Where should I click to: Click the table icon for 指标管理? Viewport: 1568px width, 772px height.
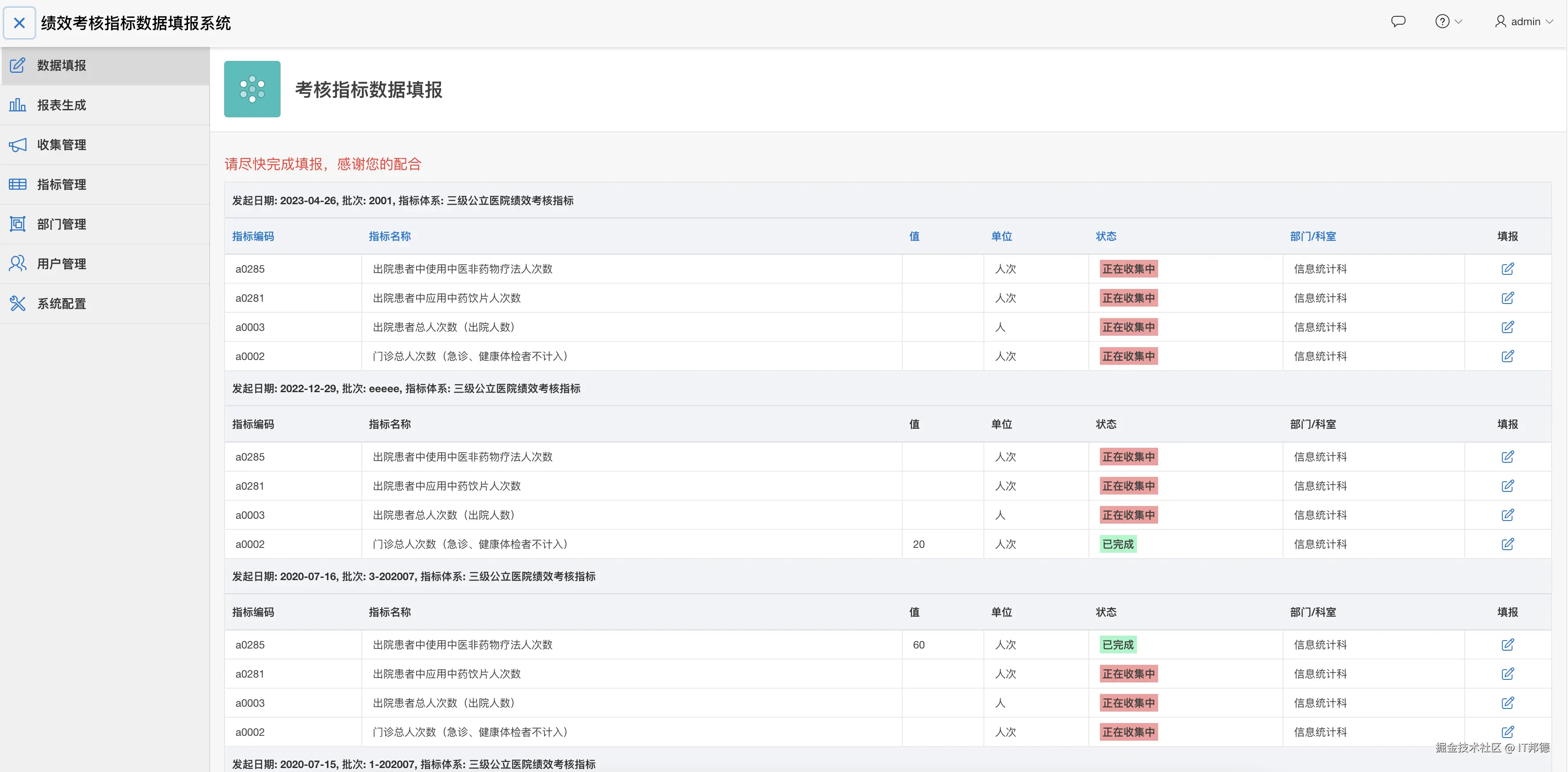[18, 184]
